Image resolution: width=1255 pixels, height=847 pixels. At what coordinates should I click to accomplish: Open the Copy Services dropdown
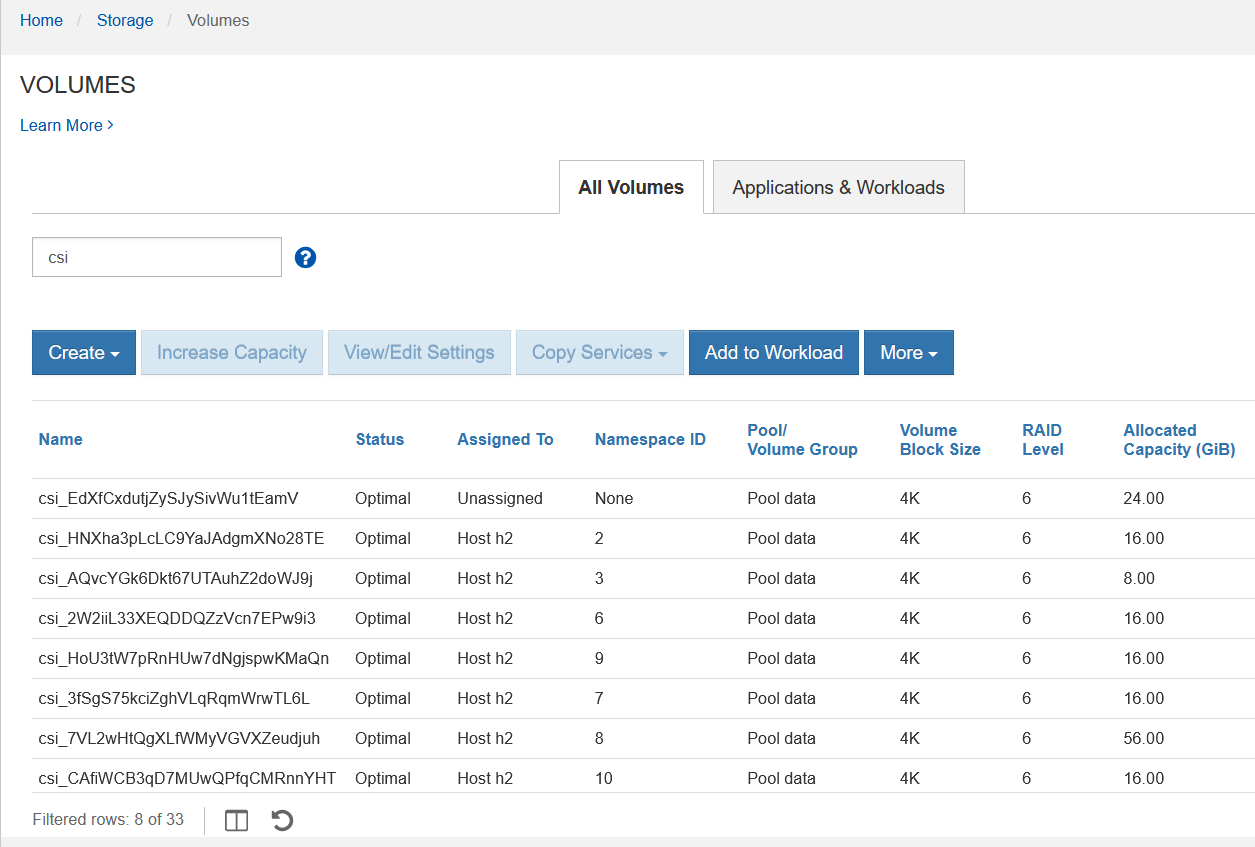pyautogui.click(x=600, y=352)
